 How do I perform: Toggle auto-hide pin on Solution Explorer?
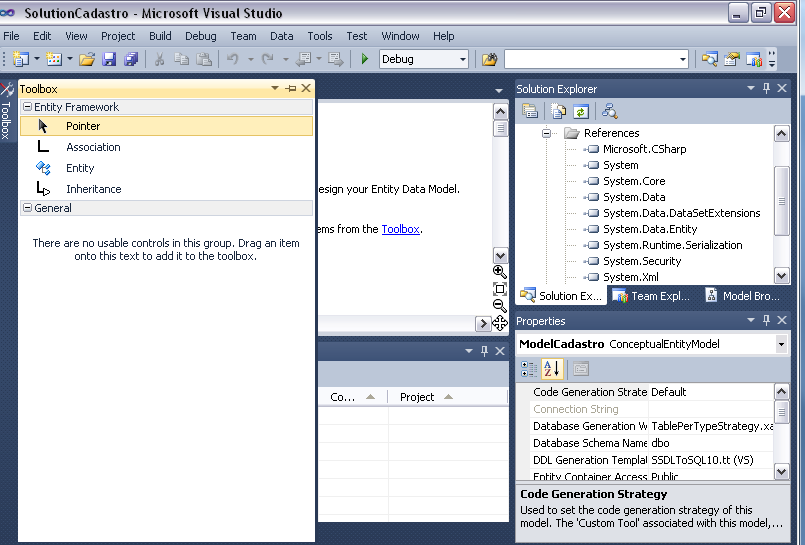(x=766, y=88)
